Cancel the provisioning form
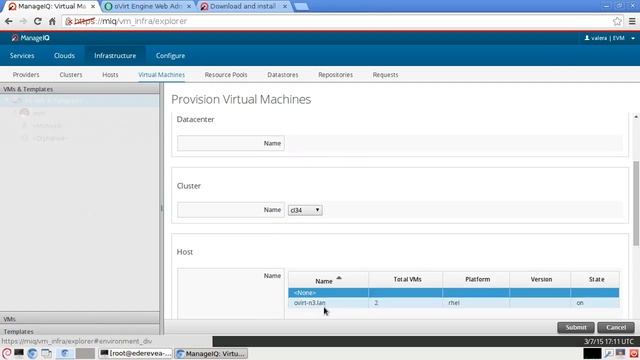 point(616,327)
